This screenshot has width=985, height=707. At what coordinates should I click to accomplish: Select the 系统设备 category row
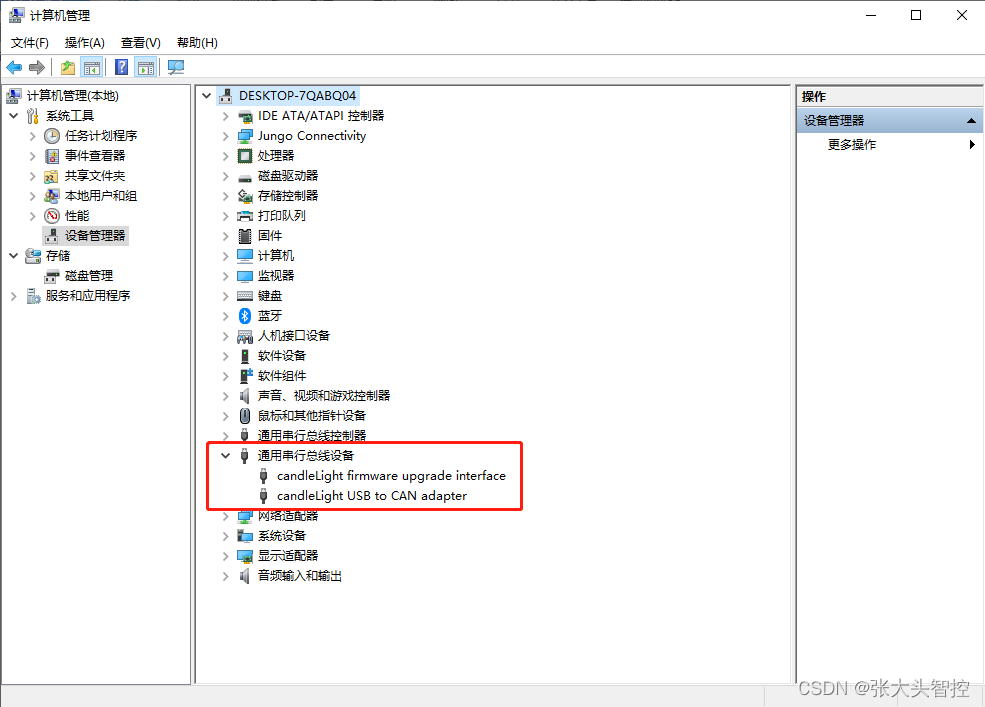point(281,535)
